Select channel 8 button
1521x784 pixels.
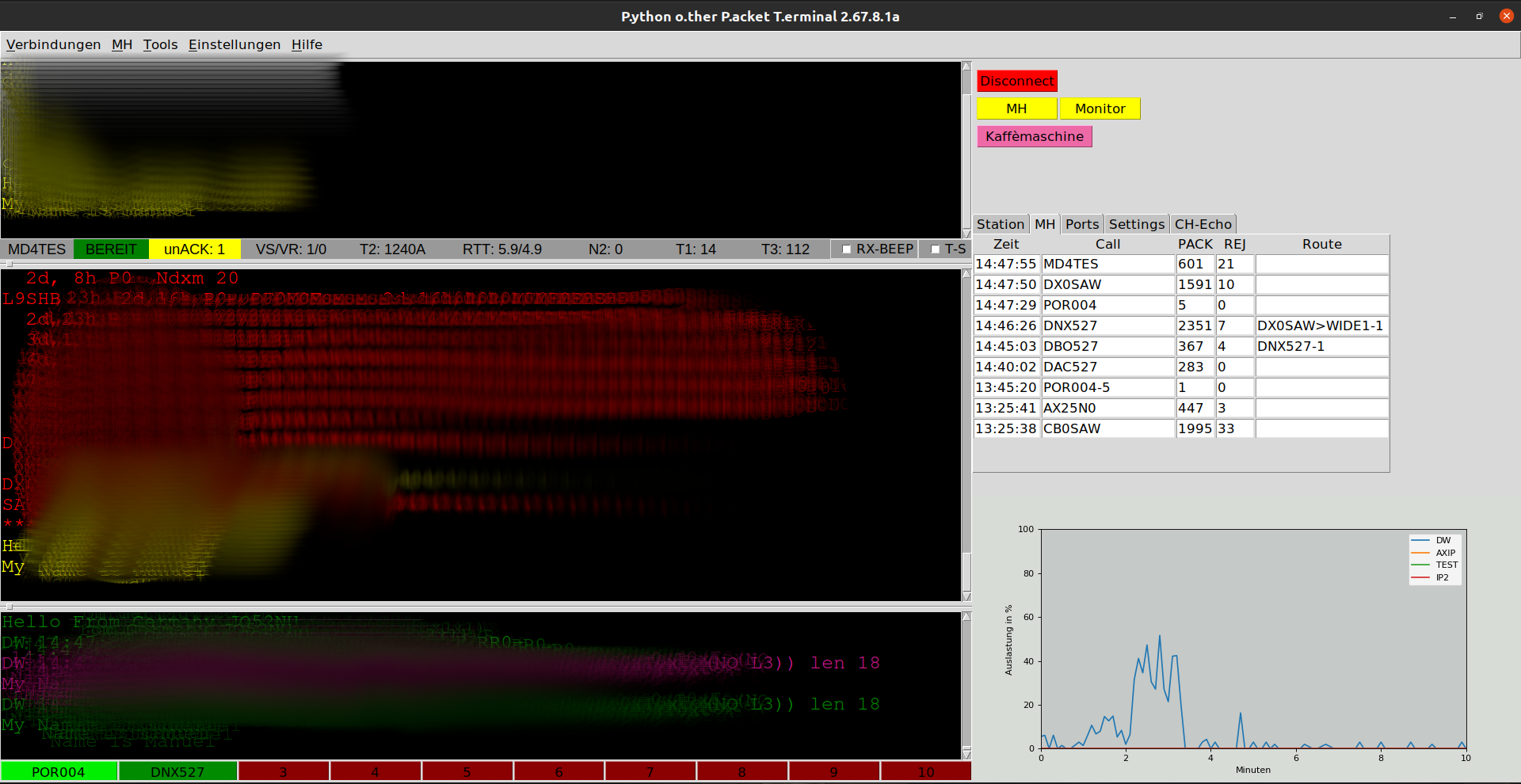tap(741, 772)
